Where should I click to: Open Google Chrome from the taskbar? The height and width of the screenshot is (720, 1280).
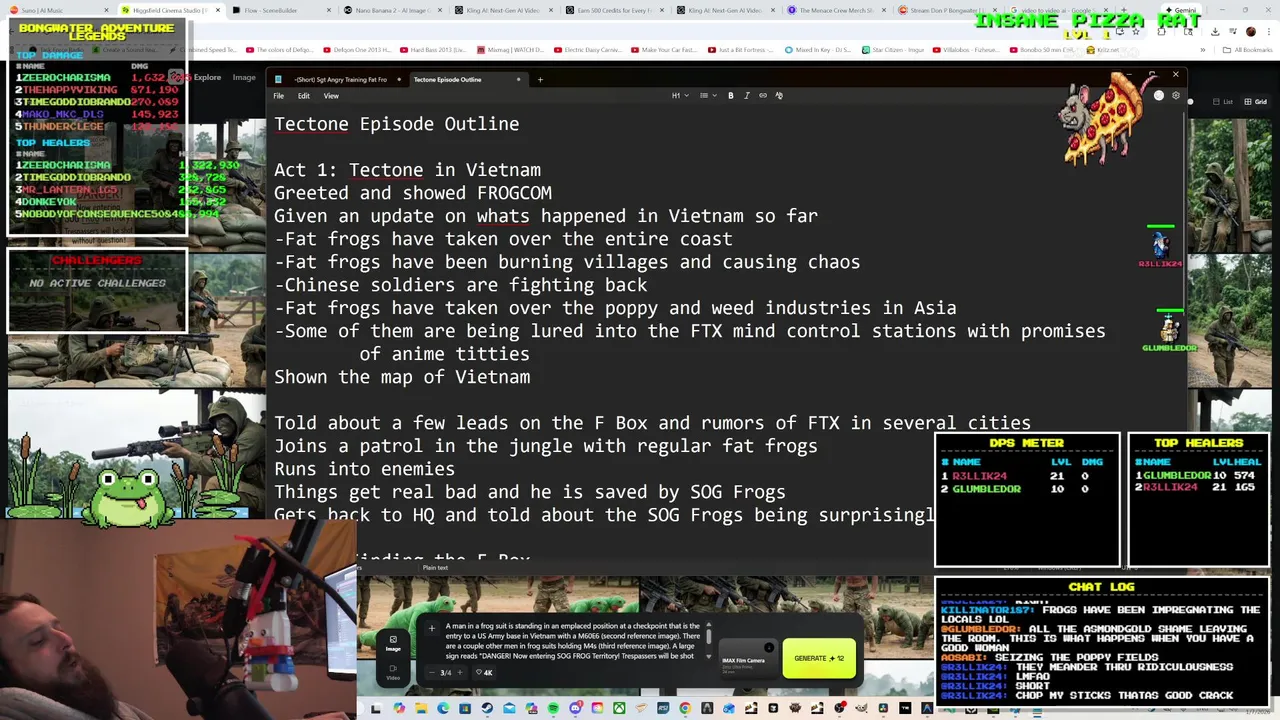click(685, 709)
